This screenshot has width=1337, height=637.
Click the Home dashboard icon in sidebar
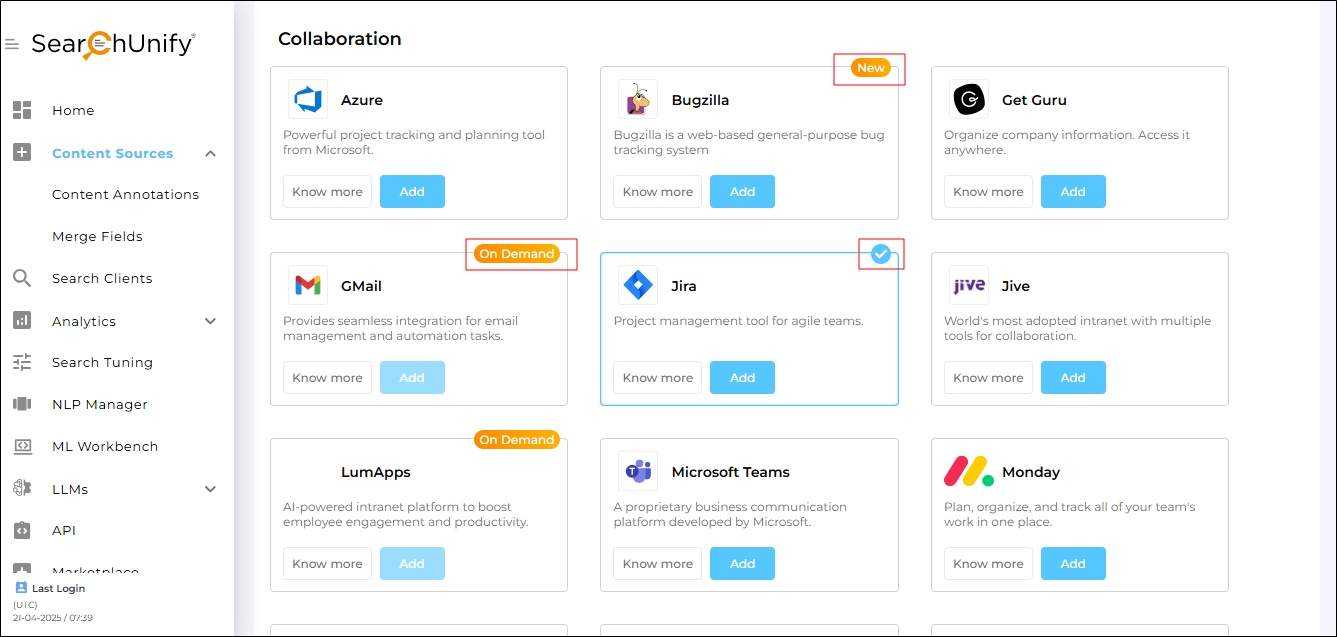tap(22, 110)
